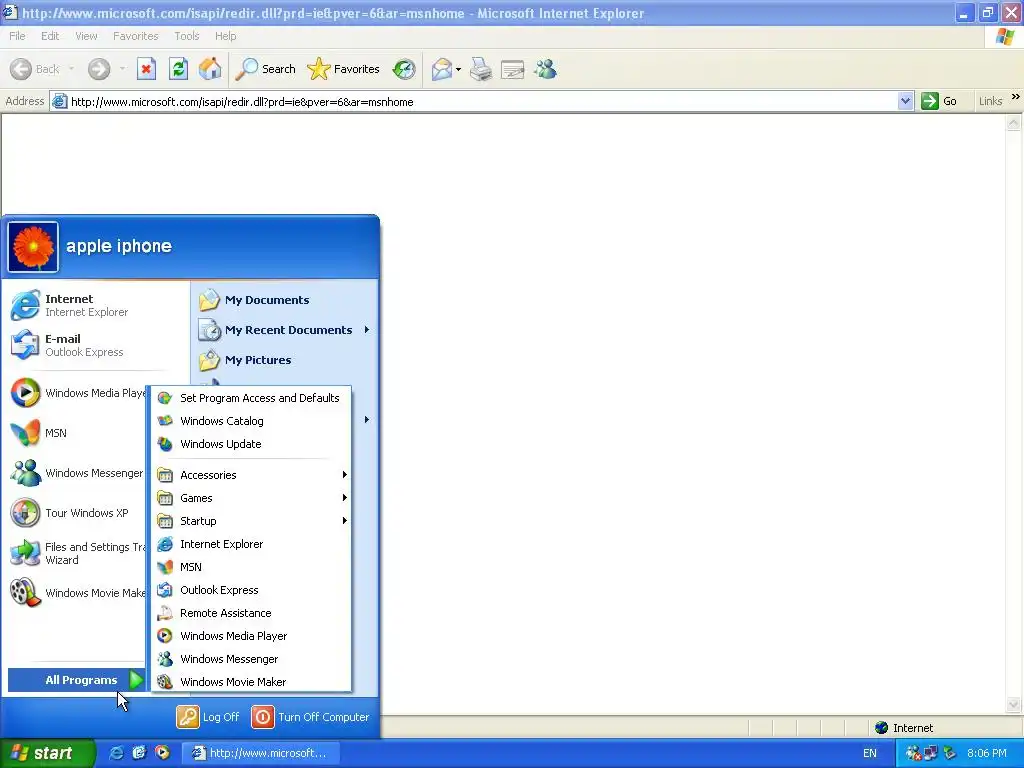This screenshot has width=1024, height=768.
Task: Run Windows Update from programs list
Action: tap(251, 444)
